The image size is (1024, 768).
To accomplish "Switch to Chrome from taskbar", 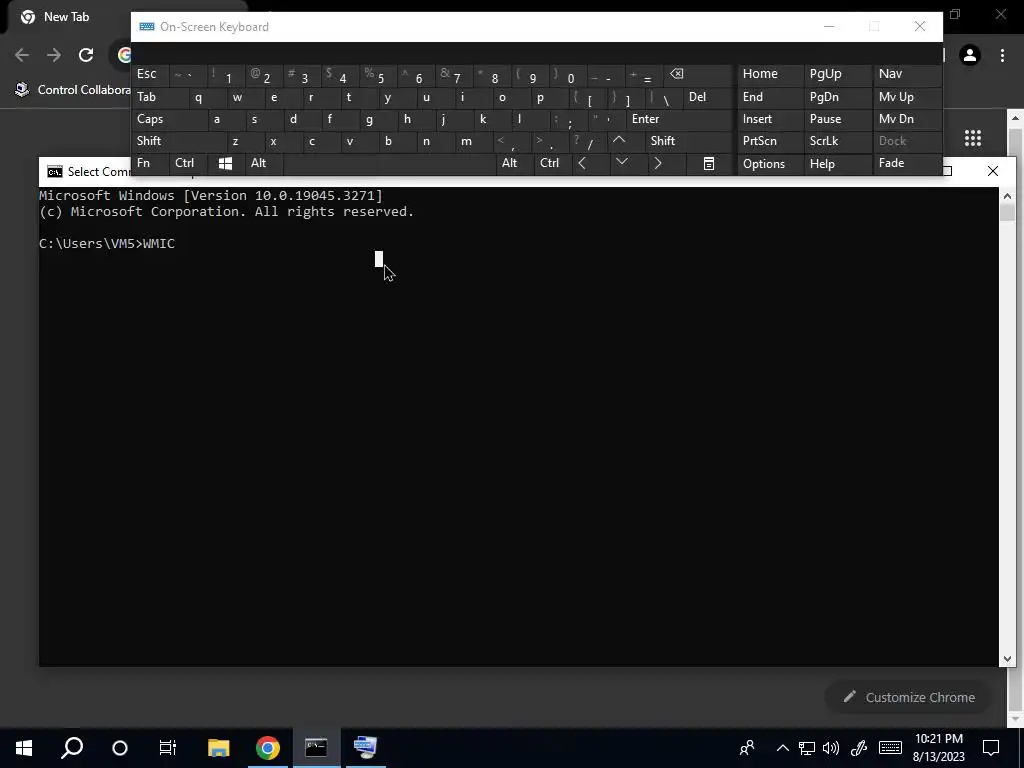I will 268,747.
